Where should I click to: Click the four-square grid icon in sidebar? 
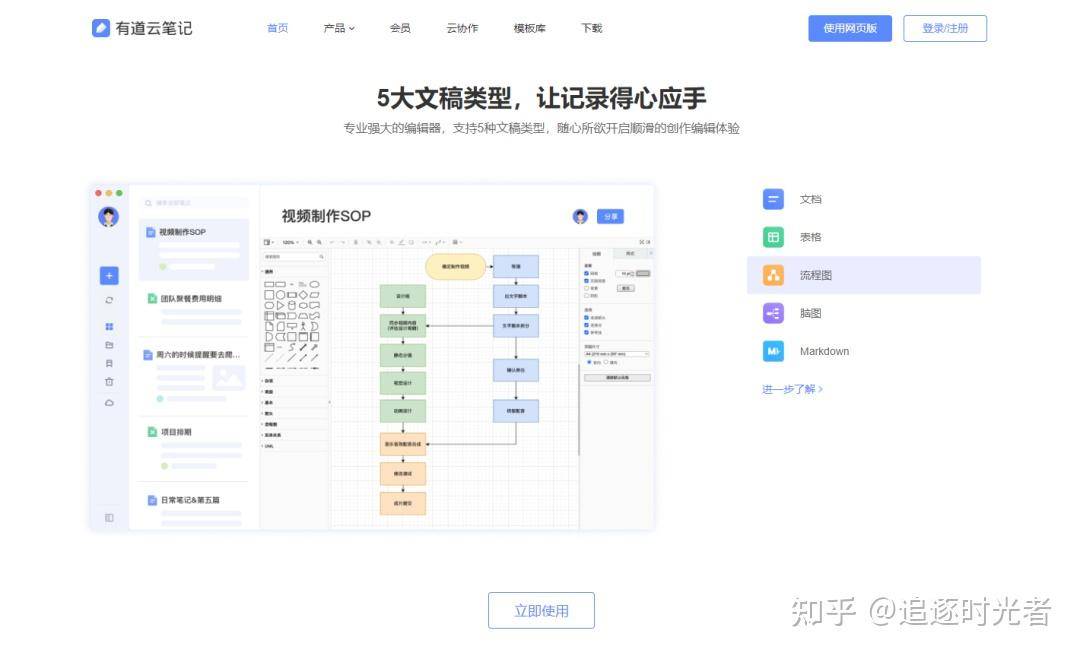[109, 327]
